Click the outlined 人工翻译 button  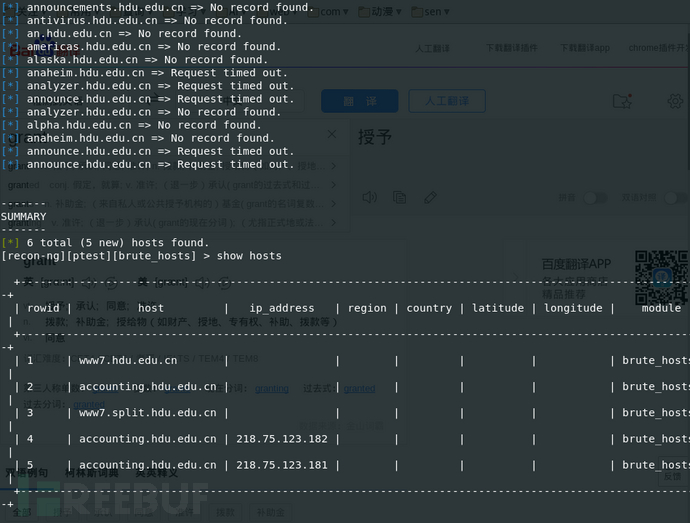[x=447, y=101]
